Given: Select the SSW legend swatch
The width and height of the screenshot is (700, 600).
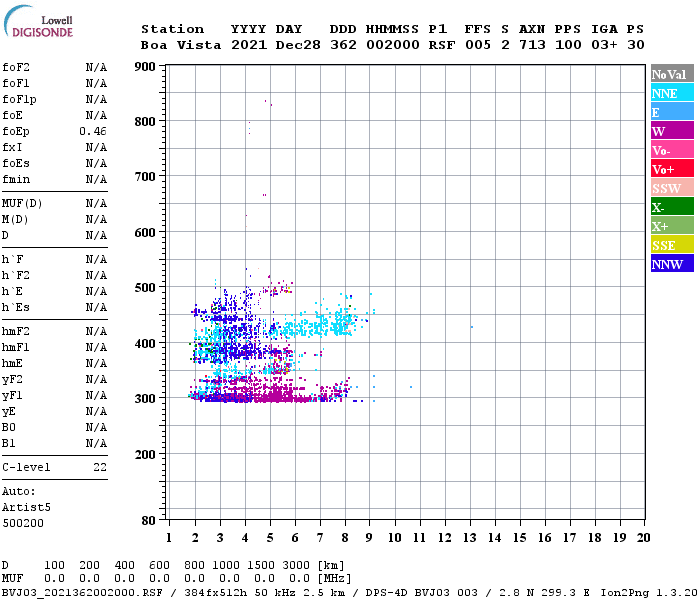Looking at the screenshot, I should tap(672, 188).
